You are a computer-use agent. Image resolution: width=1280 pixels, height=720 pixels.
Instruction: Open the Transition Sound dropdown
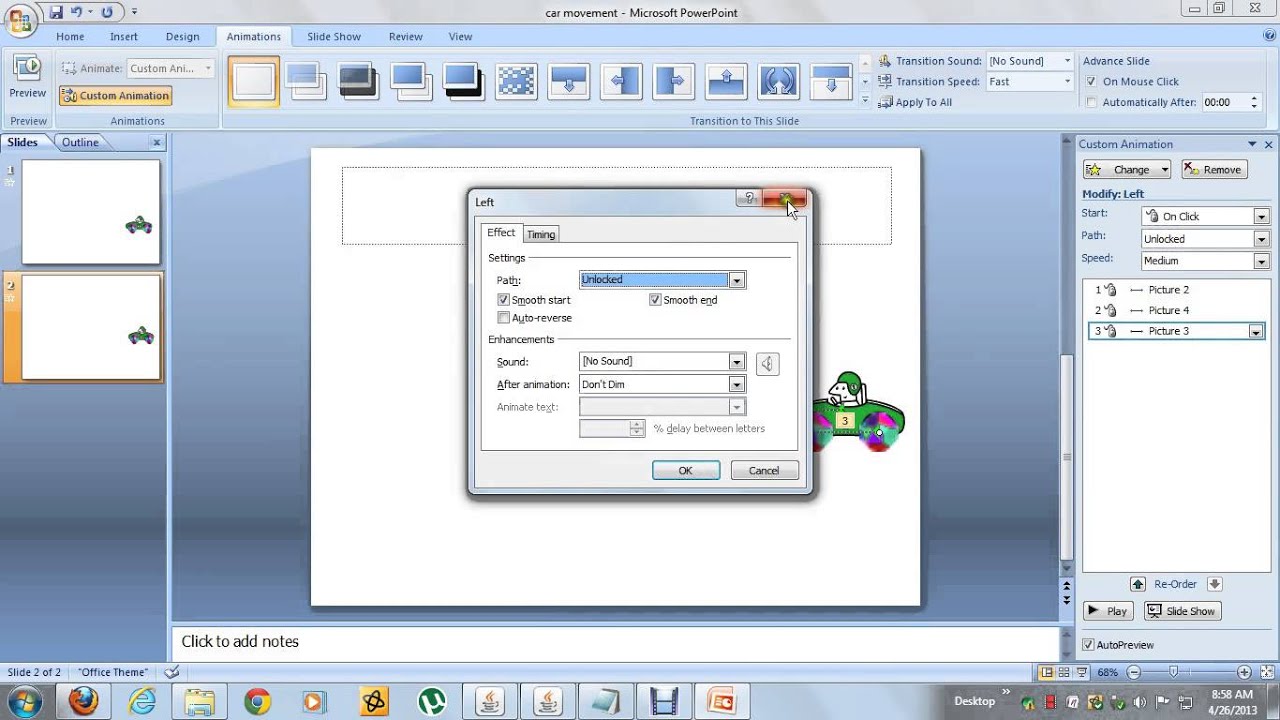pyautogui.click(x=1067, y=61)
